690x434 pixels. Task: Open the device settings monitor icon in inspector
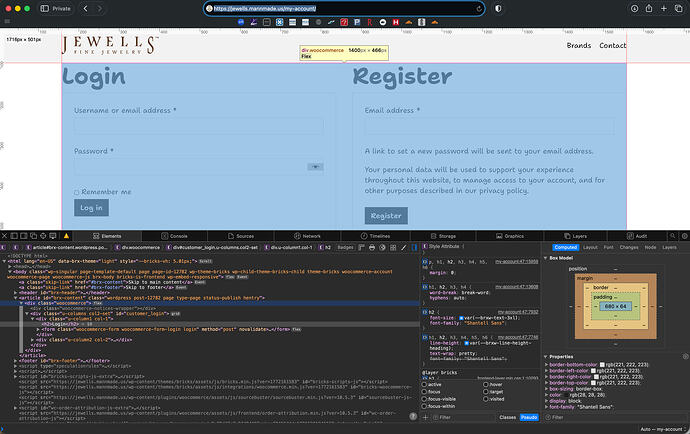pos(53,236)
